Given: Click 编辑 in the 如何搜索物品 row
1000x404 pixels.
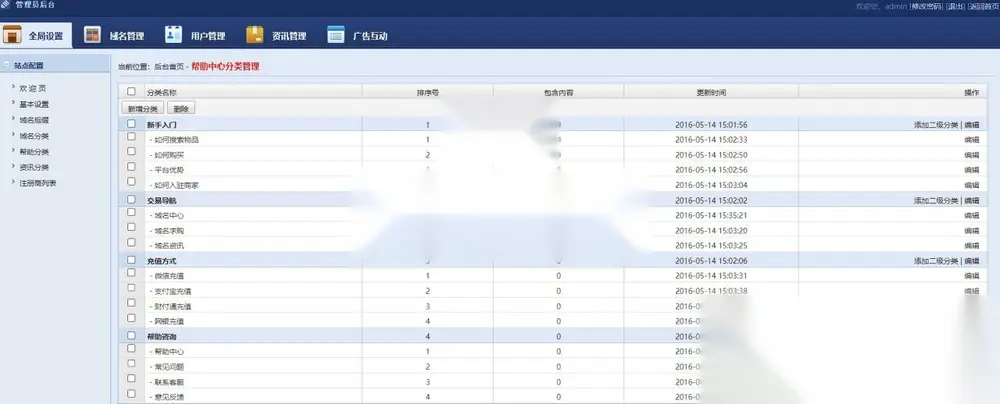Looking at the screenshot, I should [971, 140].
